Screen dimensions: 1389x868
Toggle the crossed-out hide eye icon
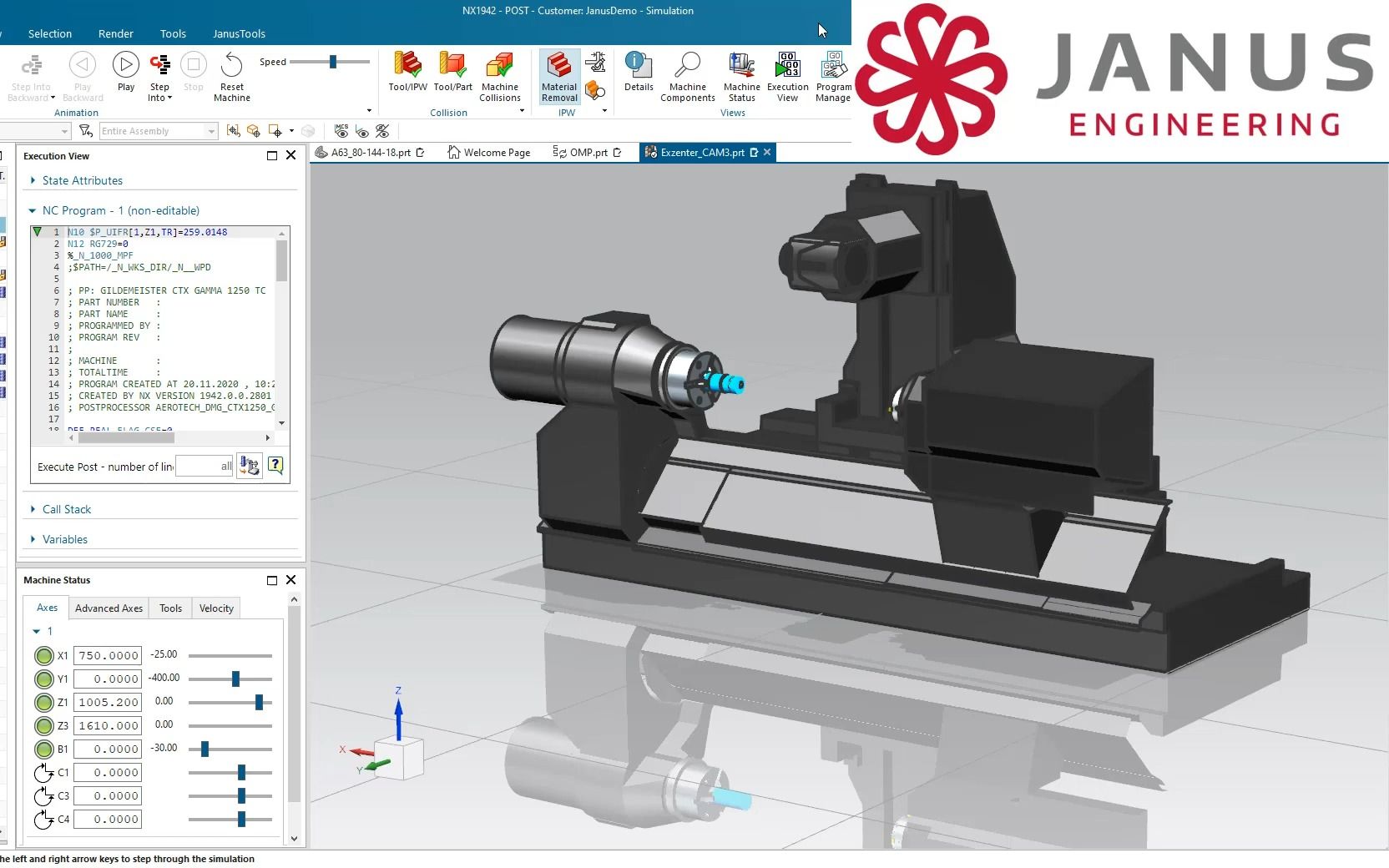point(382,131)
